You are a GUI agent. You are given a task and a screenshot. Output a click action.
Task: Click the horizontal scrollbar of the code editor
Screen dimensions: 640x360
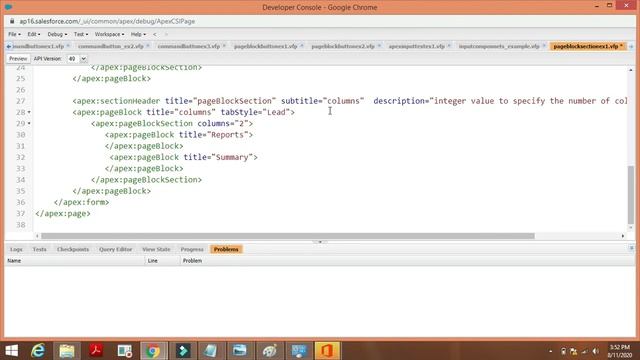coord(288,236)
